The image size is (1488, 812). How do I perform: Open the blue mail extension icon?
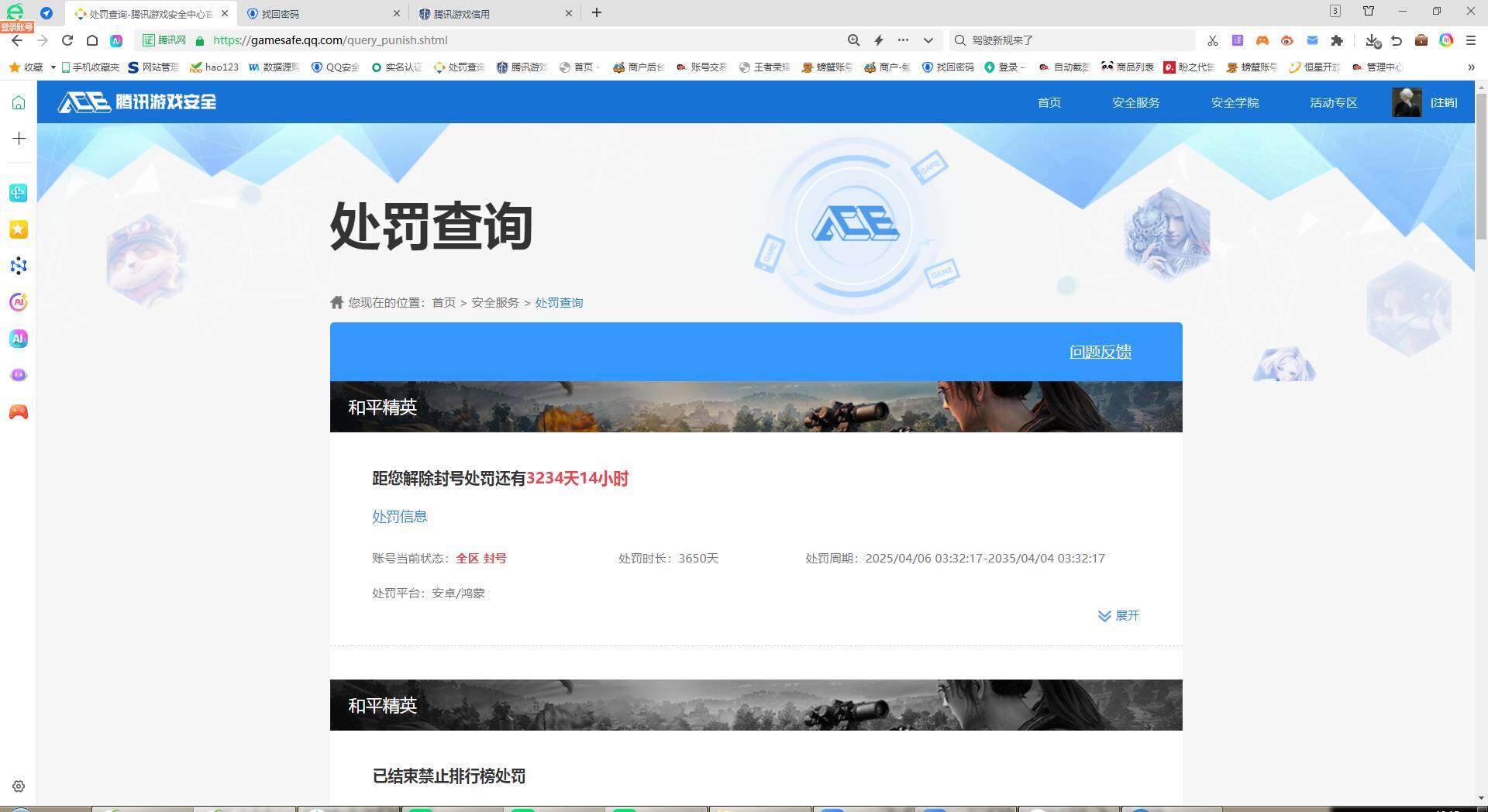tap(1312, 40)
